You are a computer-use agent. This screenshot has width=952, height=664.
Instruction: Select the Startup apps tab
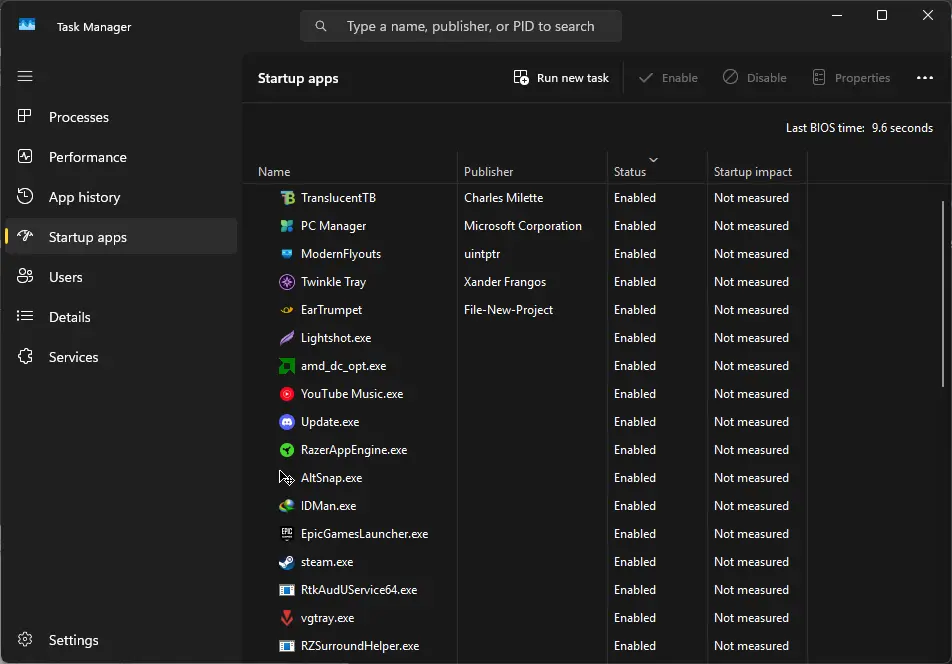(121, 237)
